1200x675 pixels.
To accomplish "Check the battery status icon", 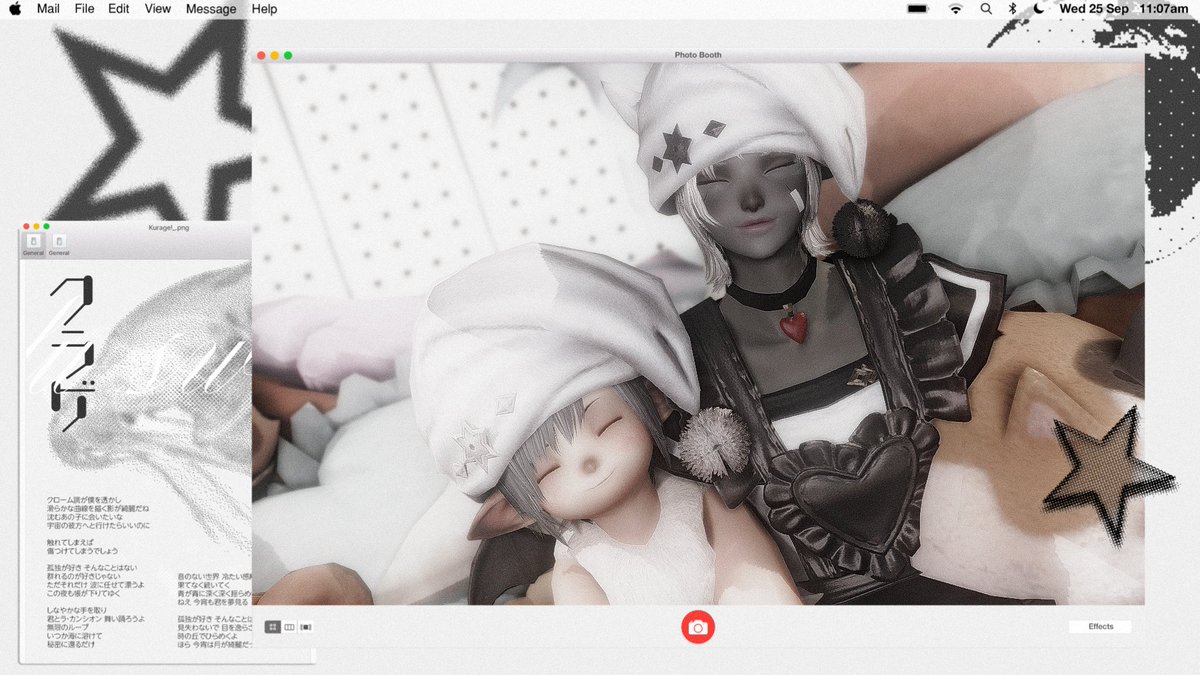I will pos(917,9).
